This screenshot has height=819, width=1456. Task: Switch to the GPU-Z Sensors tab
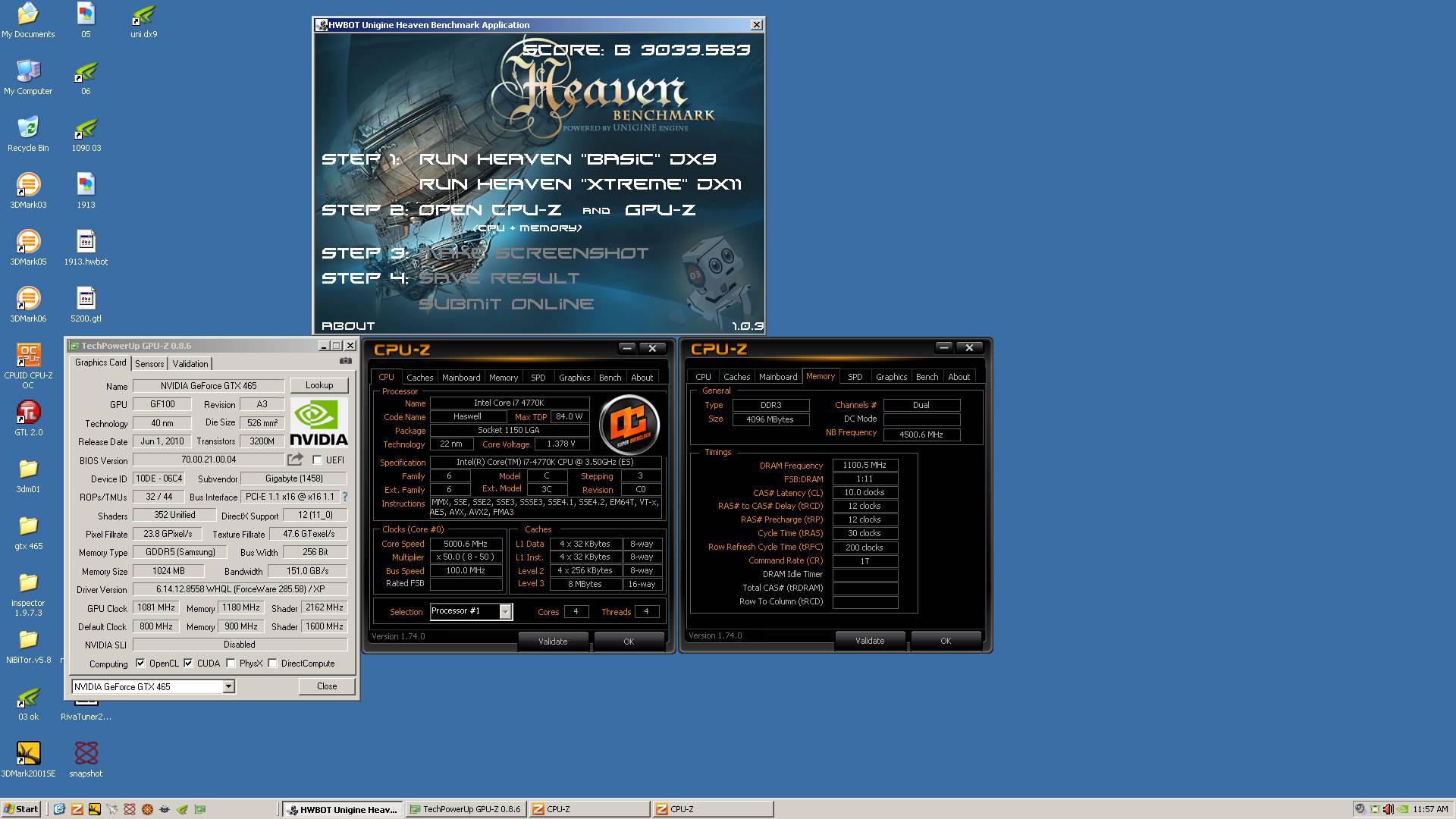[149, 364]
